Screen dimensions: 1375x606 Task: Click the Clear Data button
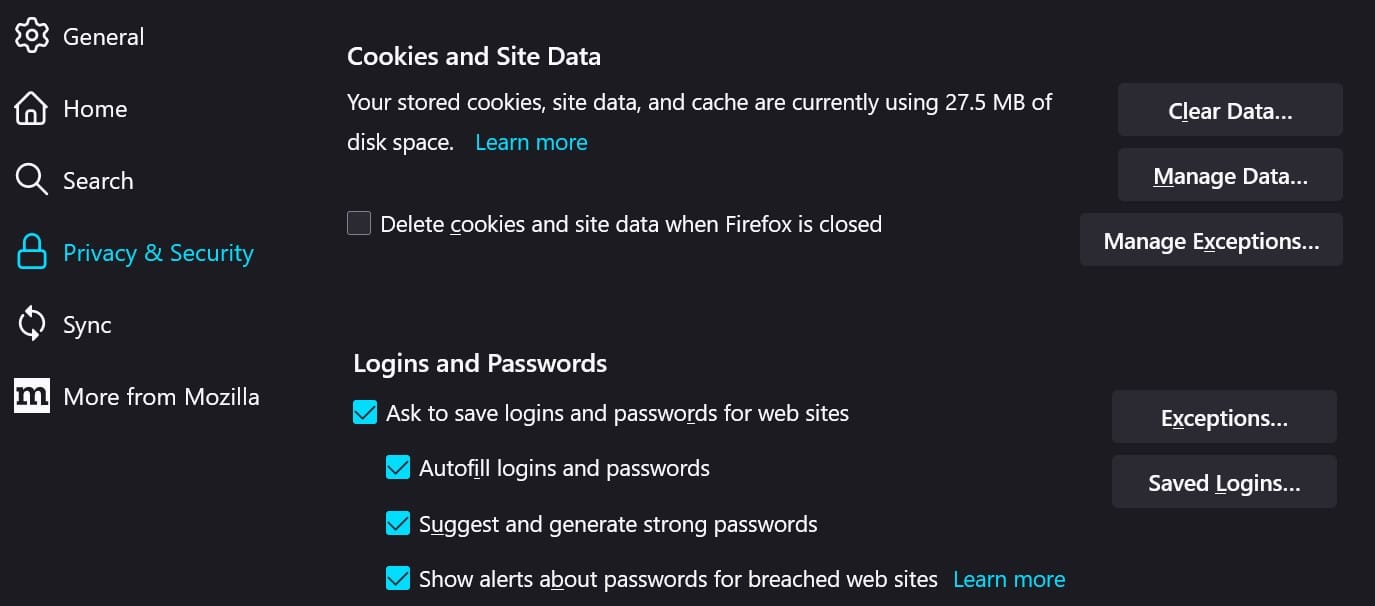[1229, 109]
